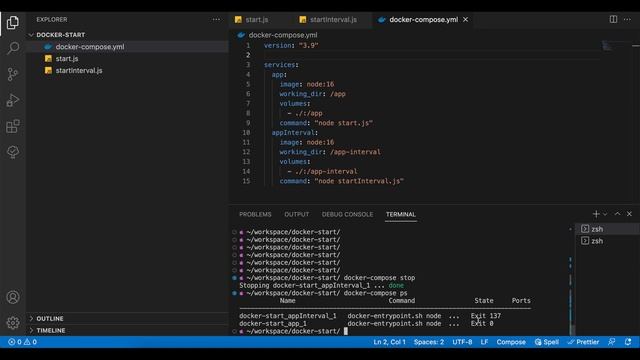
Task: Click the feedback icon in status bar
Action: tap(611, 342)
